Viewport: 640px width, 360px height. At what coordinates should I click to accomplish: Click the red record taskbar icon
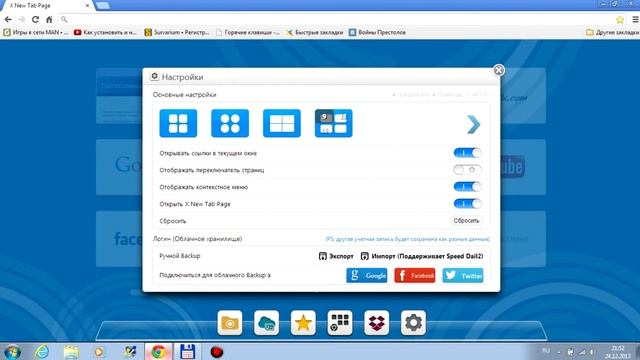pos(217,352)
